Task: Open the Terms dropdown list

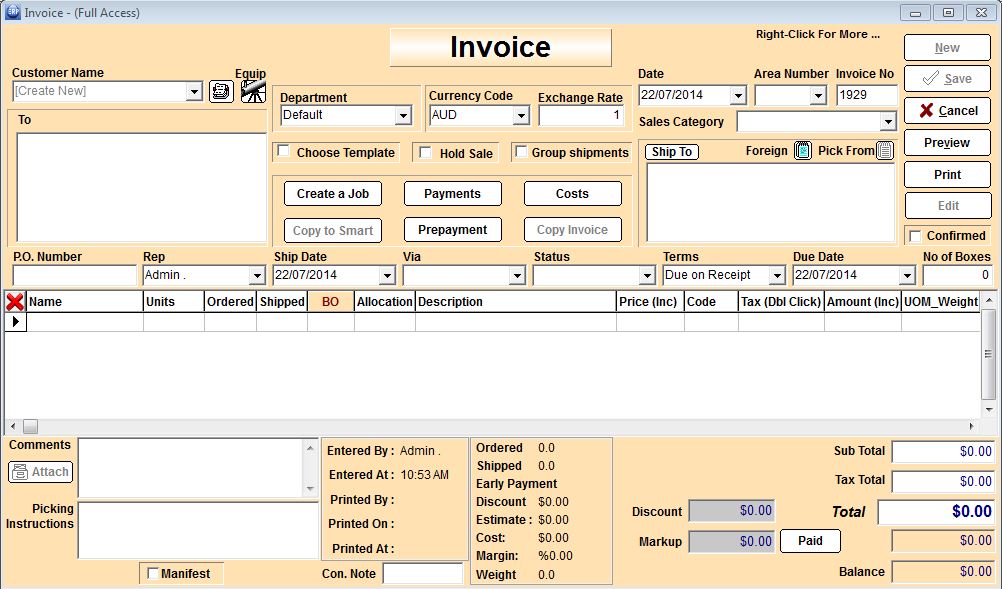Action: click(x=777, y=275)
